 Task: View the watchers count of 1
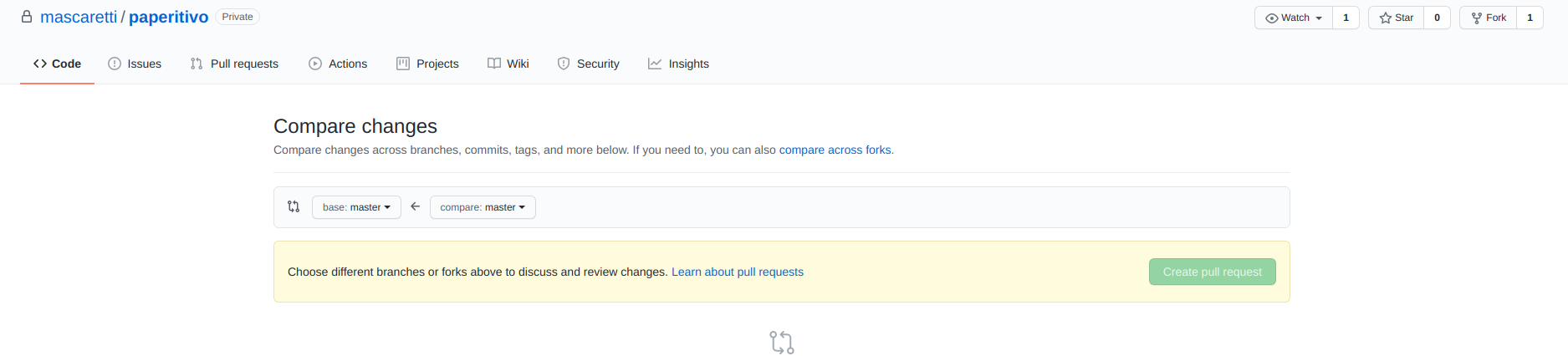click(1346, 18)
